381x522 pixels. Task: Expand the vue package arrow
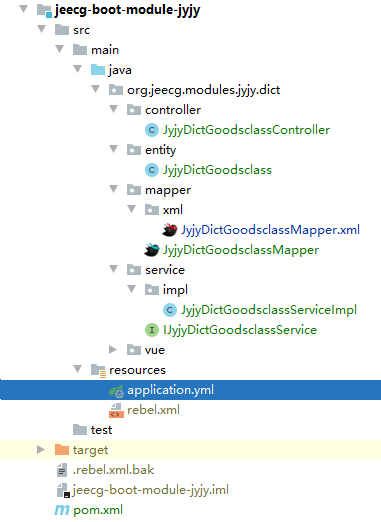pos(113,349)
